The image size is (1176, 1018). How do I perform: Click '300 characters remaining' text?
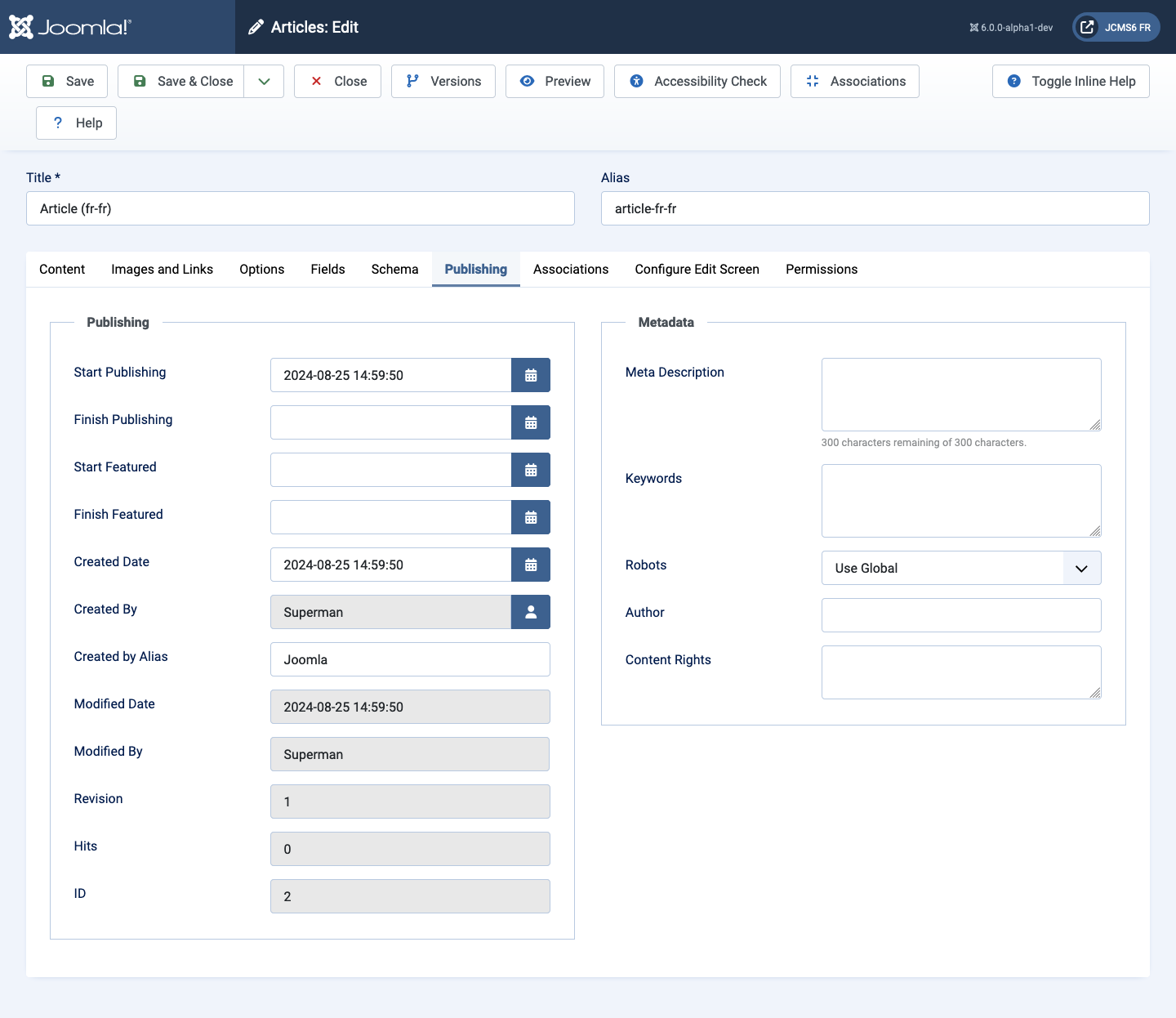[x=924, y=443]
